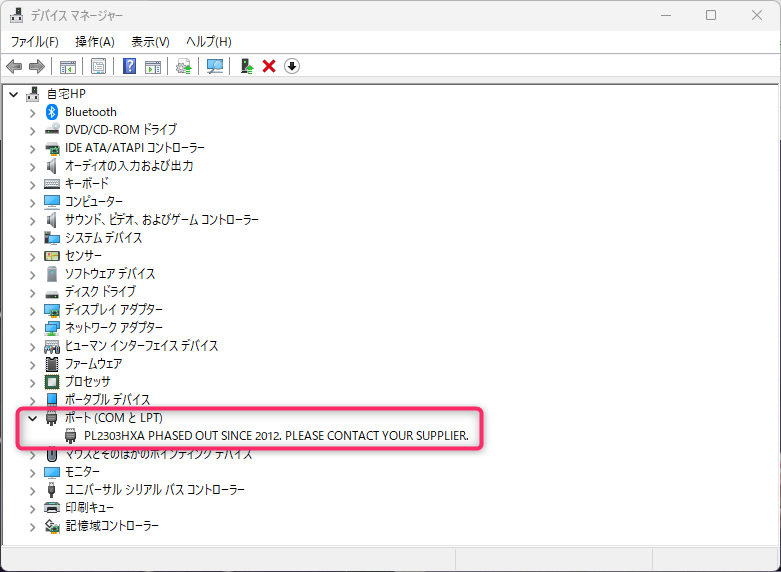
Task: Expand the コンピューター category
Action: coord(32,203)
